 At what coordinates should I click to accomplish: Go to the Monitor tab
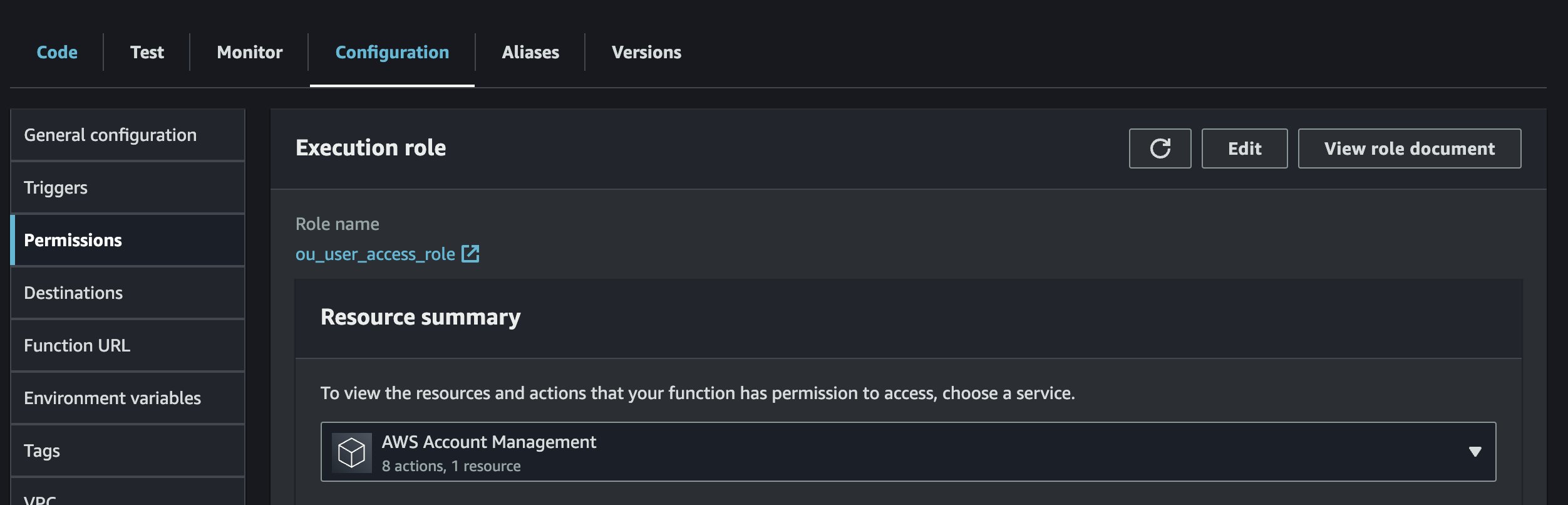(249, 52)
